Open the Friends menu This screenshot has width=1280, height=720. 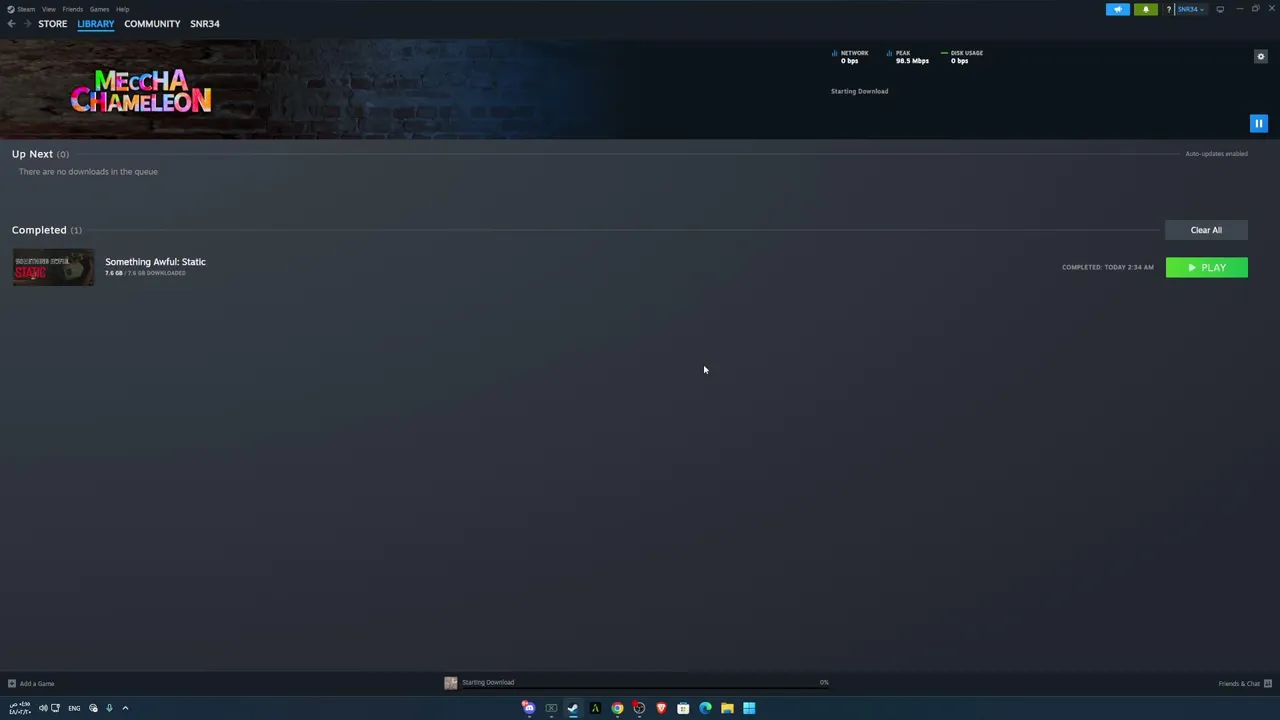(73, 9)
